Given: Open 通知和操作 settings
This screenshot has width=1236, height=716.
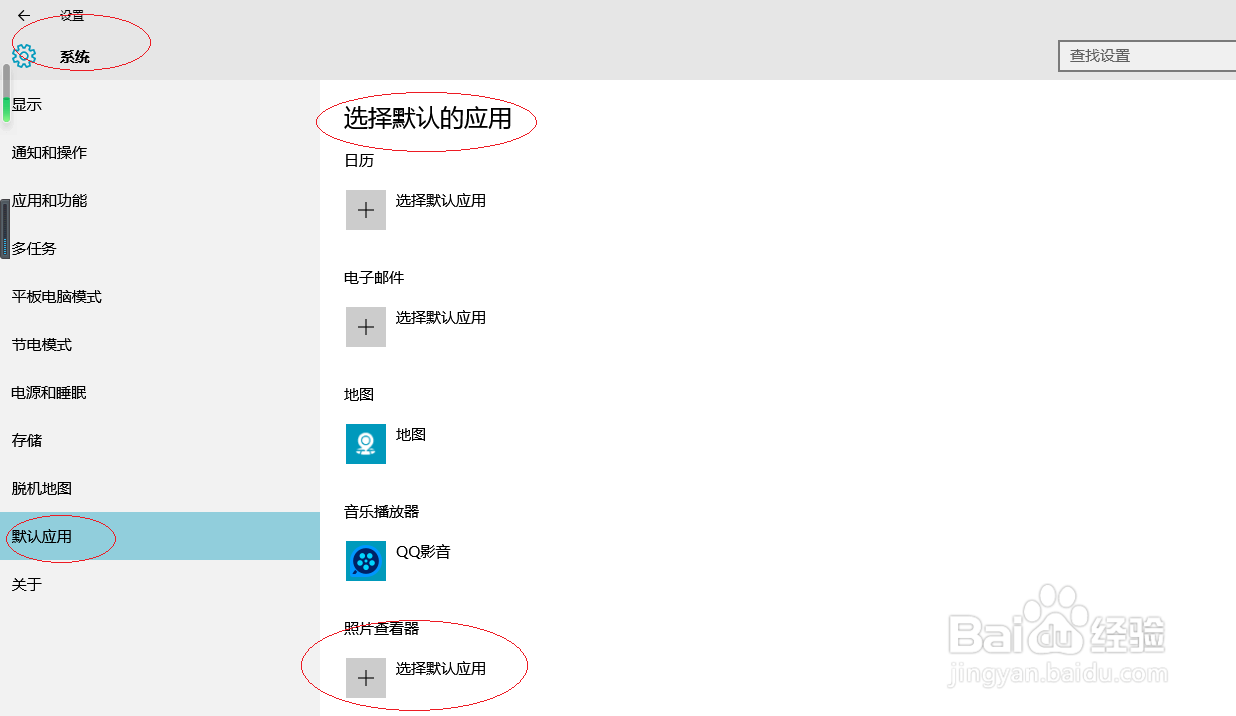Looking at the screenshot, I should [48, 152].
